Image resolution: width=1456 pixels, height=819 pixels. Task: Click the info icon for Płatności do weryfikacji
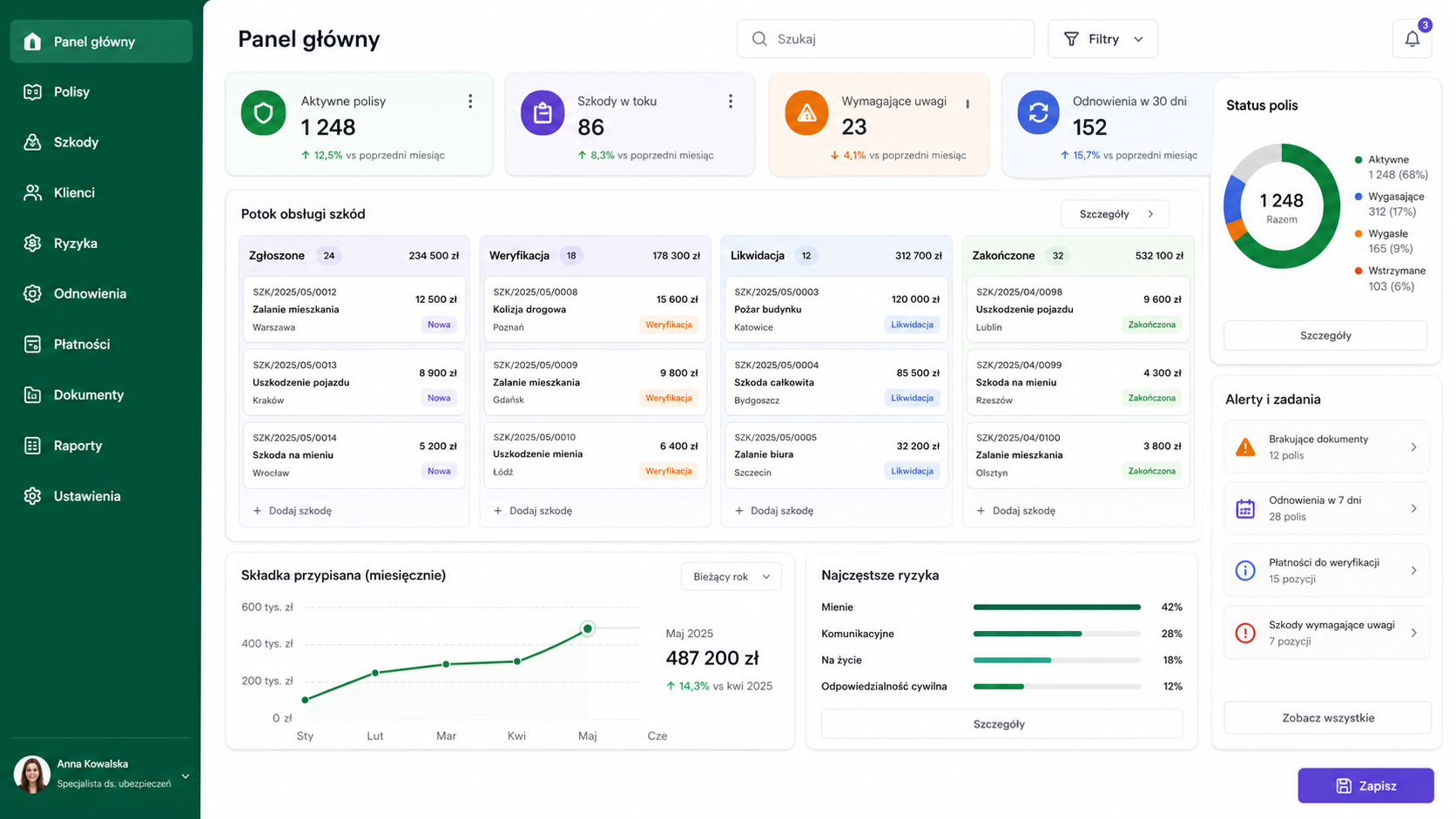[1245, 571]
